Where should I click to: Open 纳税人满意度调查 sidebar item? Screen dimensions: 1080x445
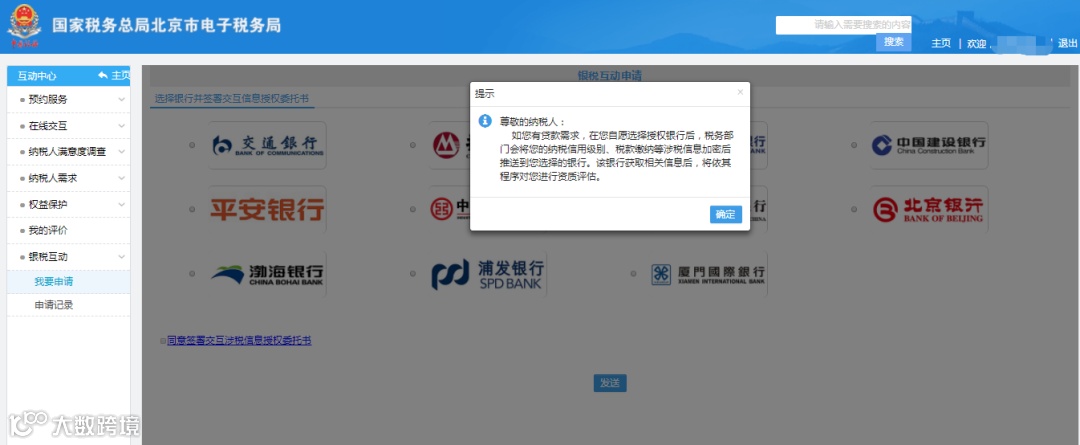(x=68, y=152)
